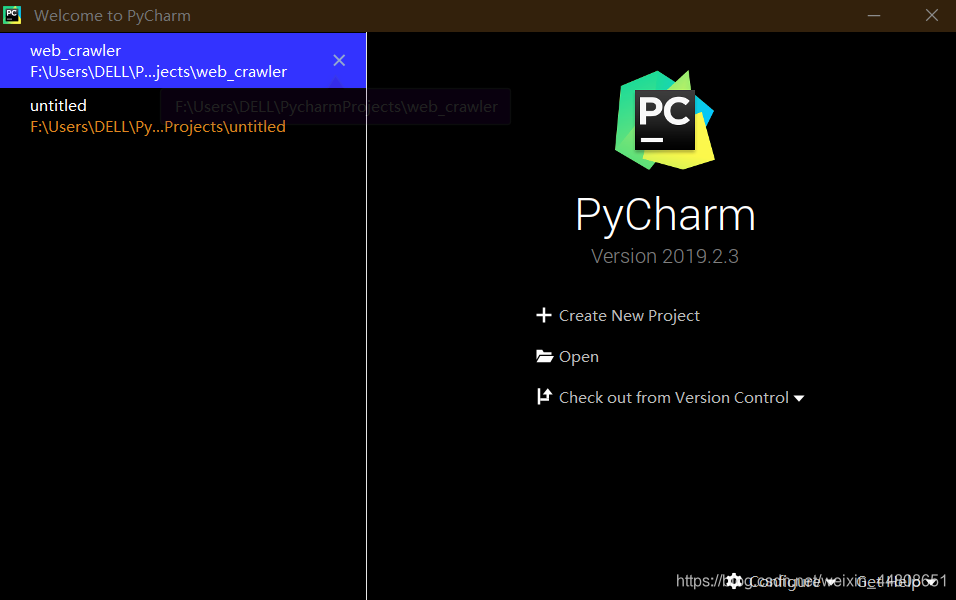The height and width of the screenshot is (600, 956).
Task: Click the plus icon beside Create New Project
Action: tap(543, 315)
